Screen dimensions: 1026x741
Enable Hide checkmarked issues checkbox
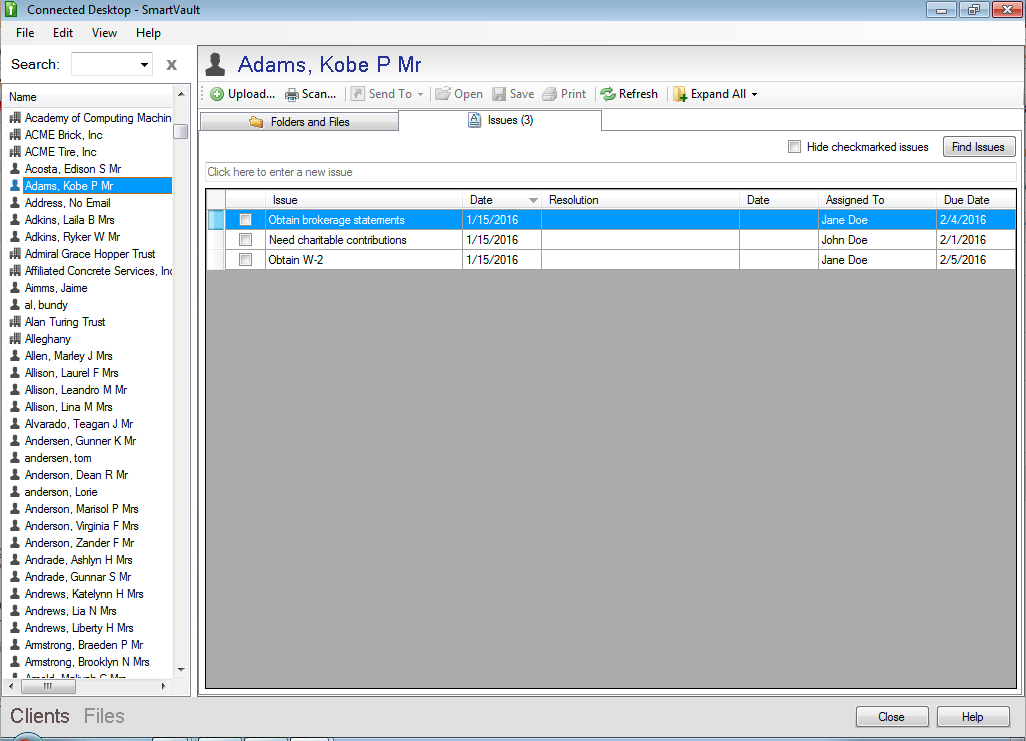tap(795, 147)
